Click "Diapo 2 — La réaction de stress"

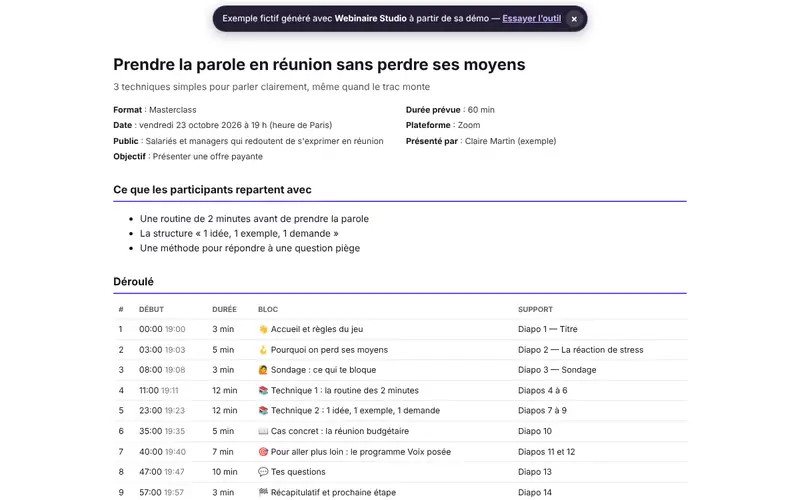coord(581,349)
